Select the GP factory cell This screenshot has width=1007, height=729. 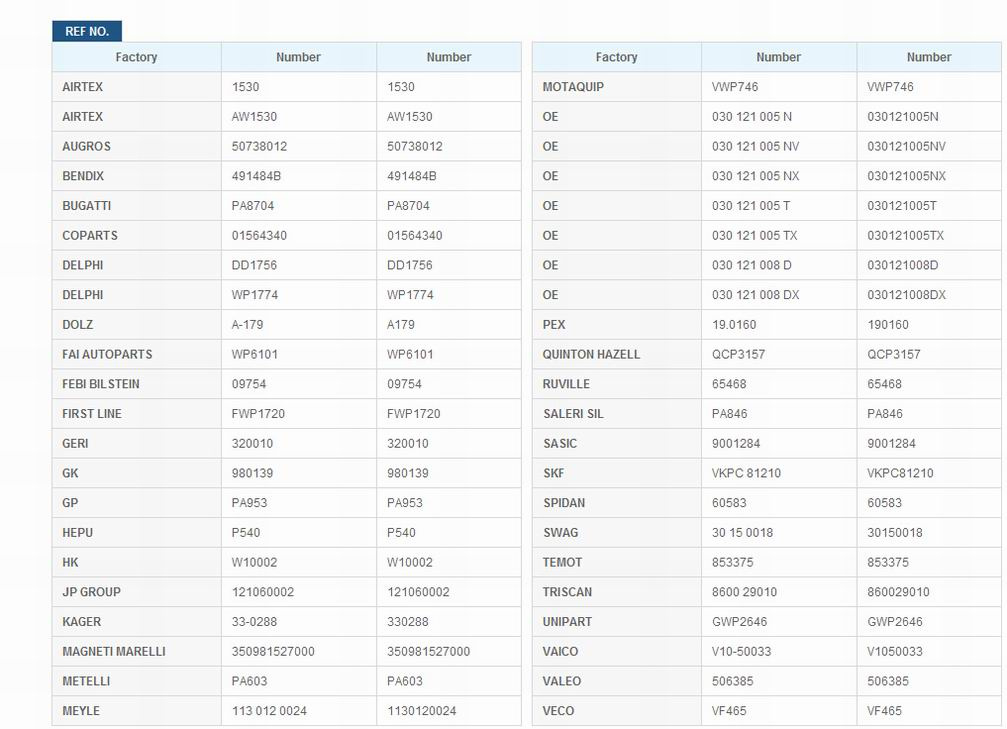pyautogui.click(x=137, y=503)
